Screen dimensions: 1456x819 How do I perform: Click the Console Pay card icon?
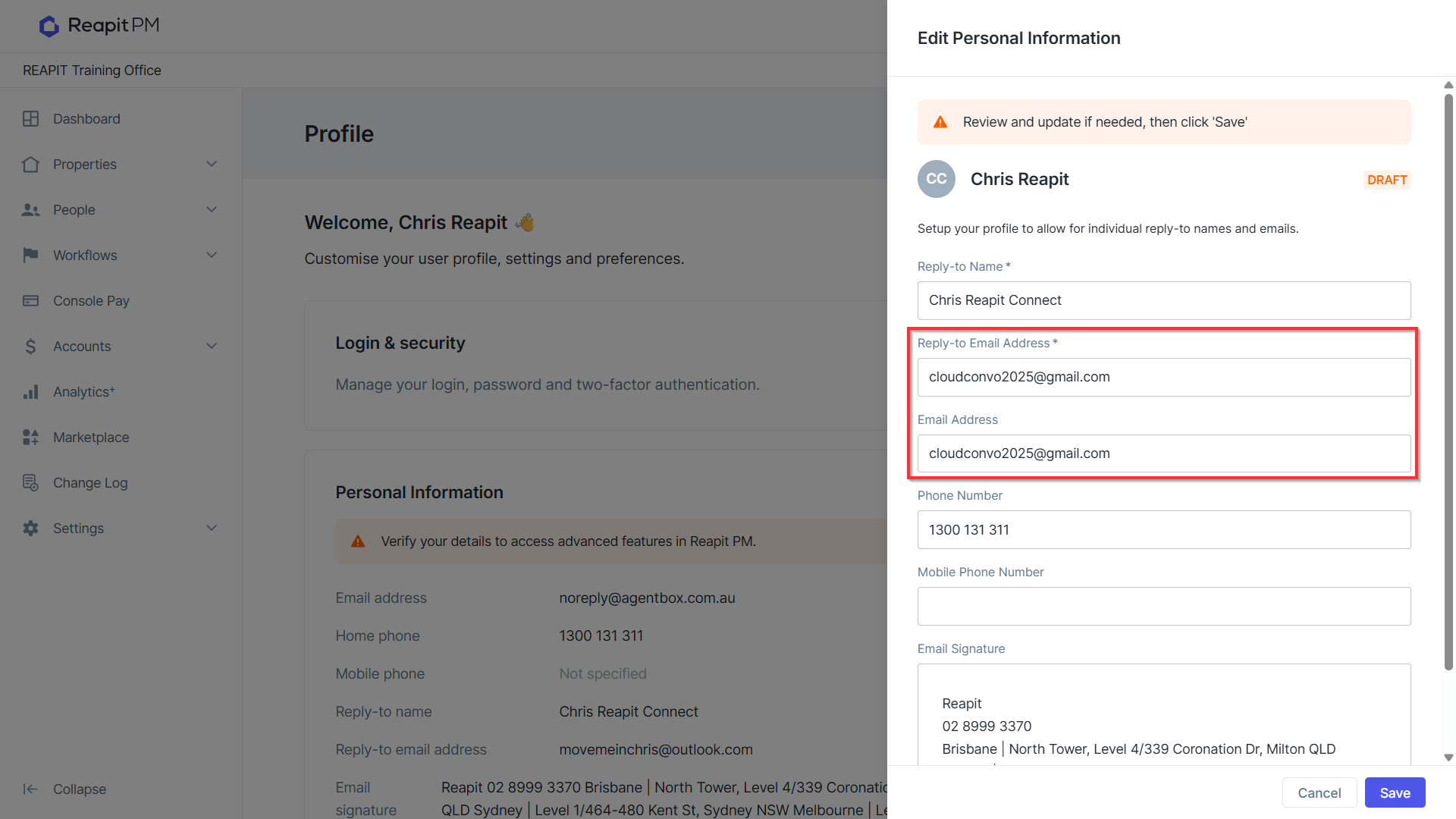30,301
